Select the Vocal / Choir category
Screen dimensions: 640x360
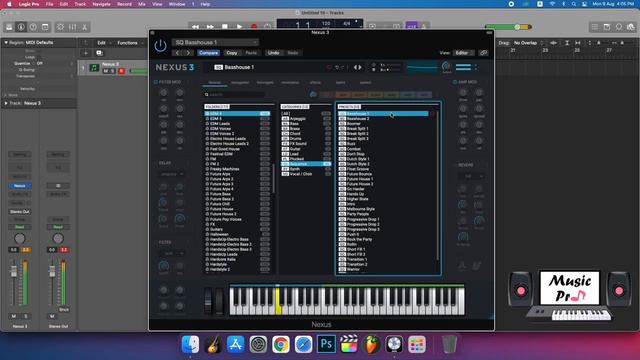point(306,174)
